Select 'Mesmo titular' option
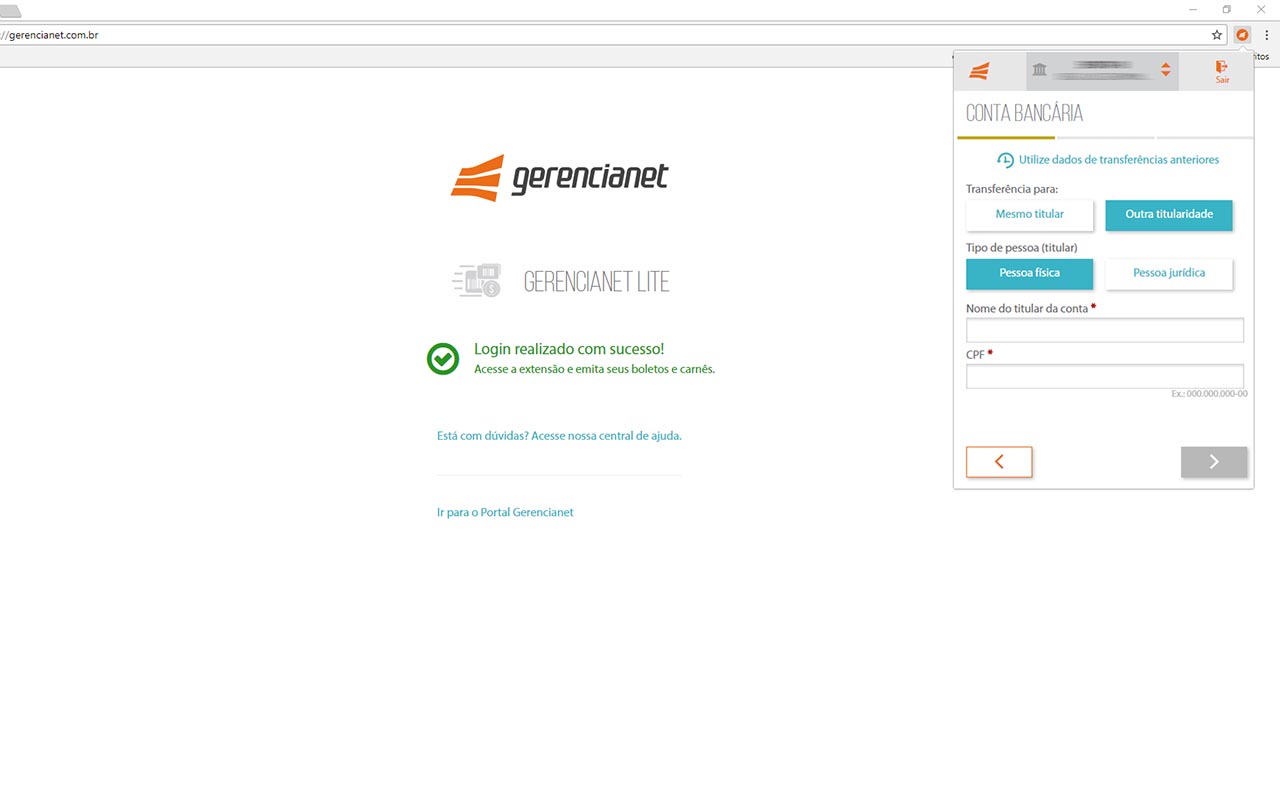 1029,214
